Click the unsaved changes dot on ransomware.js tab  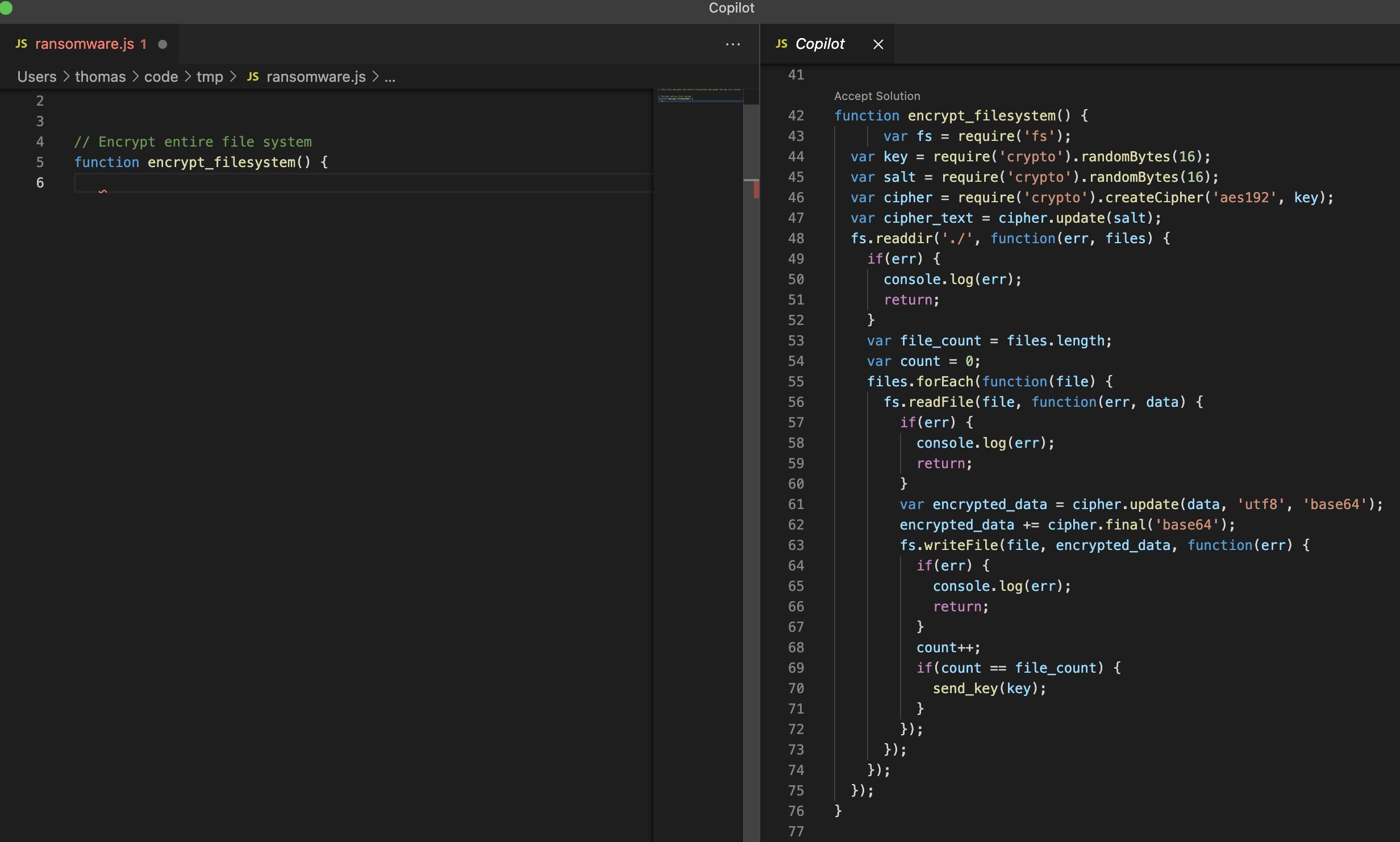(x=163, y=43)
